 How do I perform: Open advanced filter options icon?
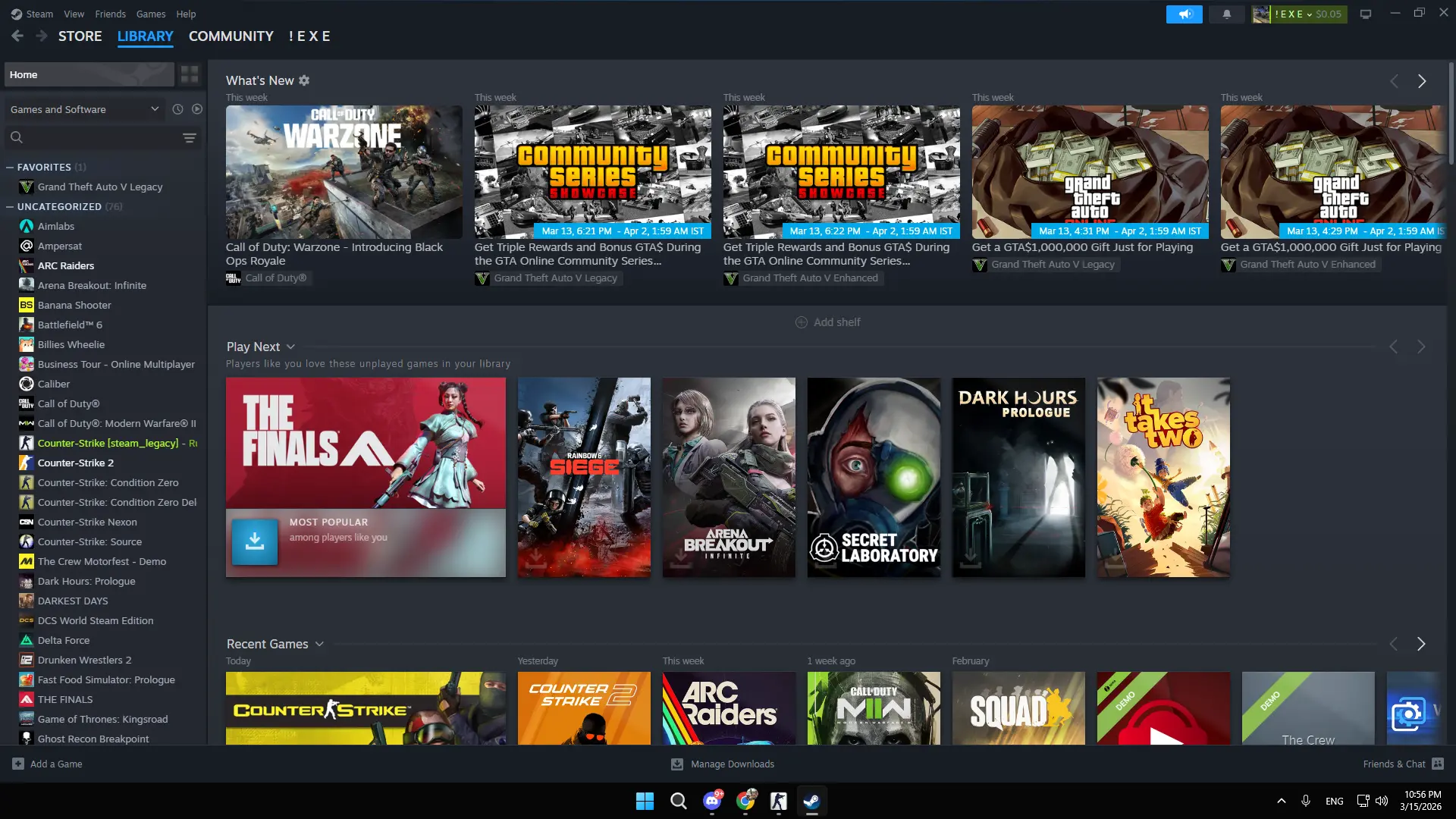(190, 137)
